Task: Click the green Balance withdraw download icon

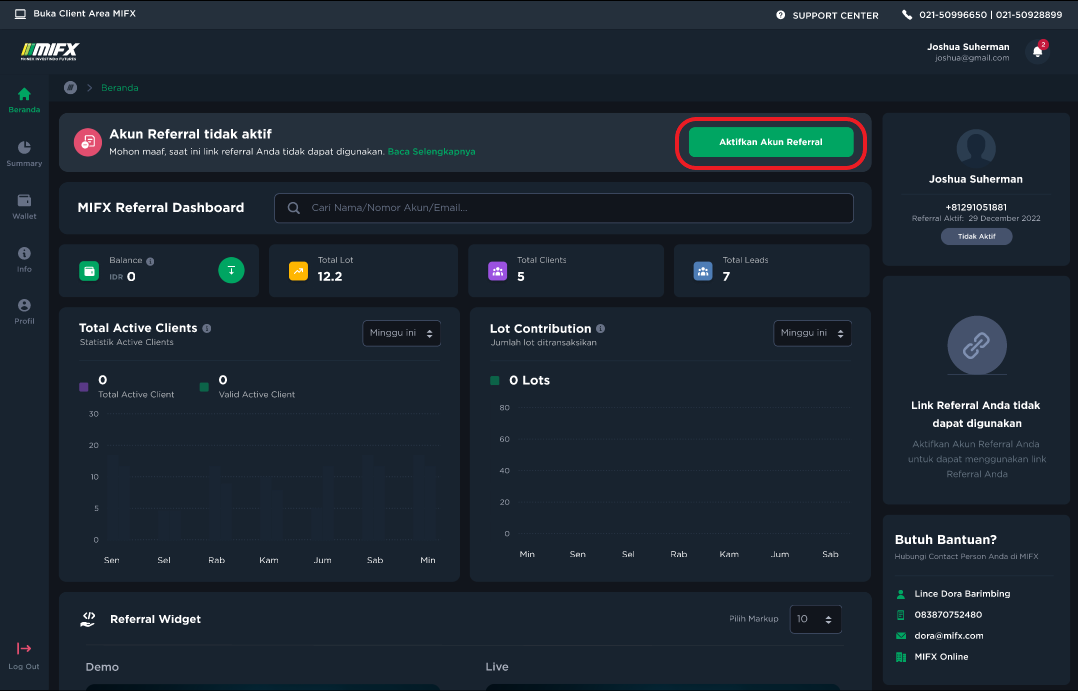Action: click(x=231, y=270)
